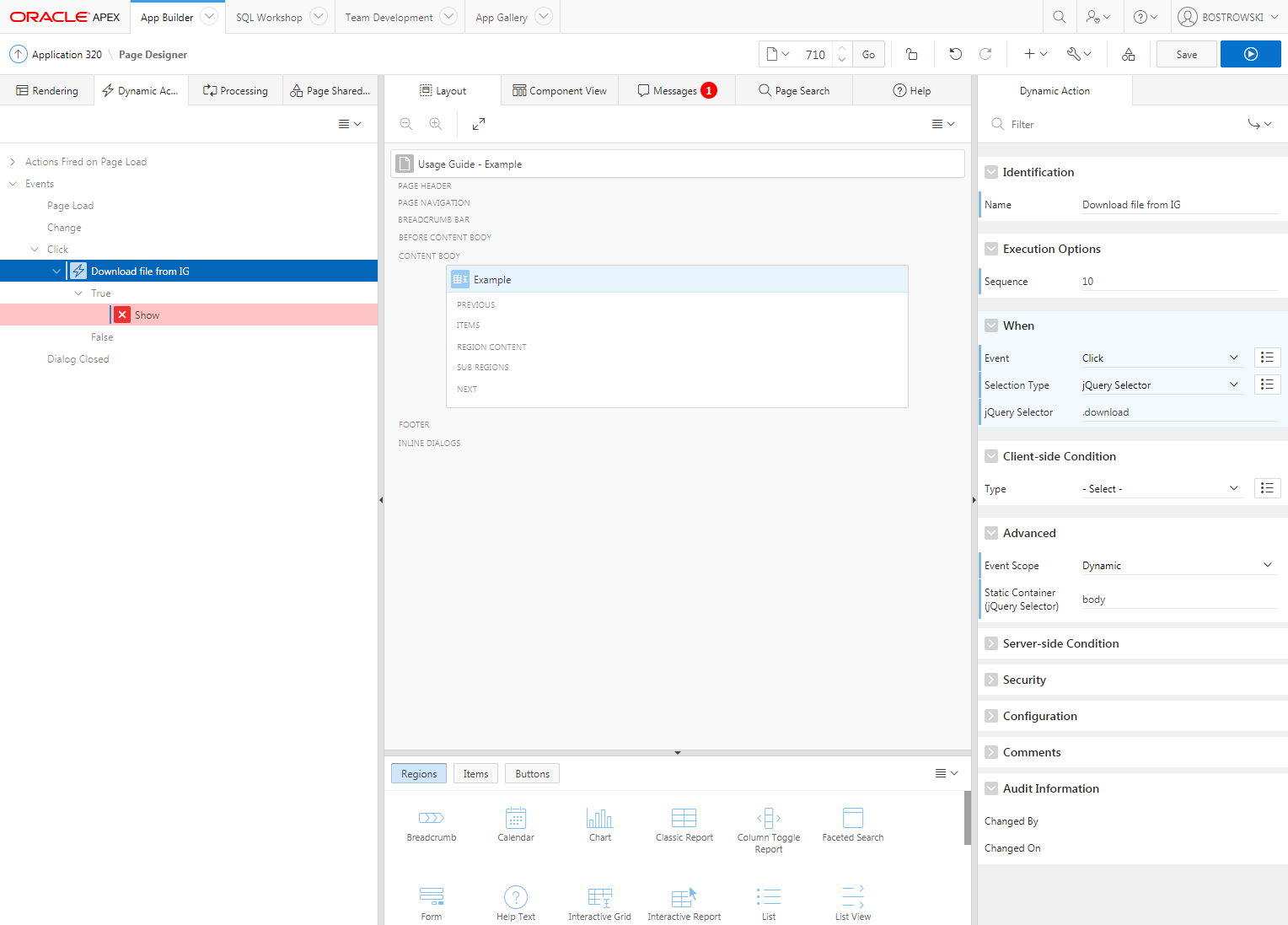Open the BOSTROWSKI account menu
Viewport: 1288px width, 925px height.
[1228, 17]
